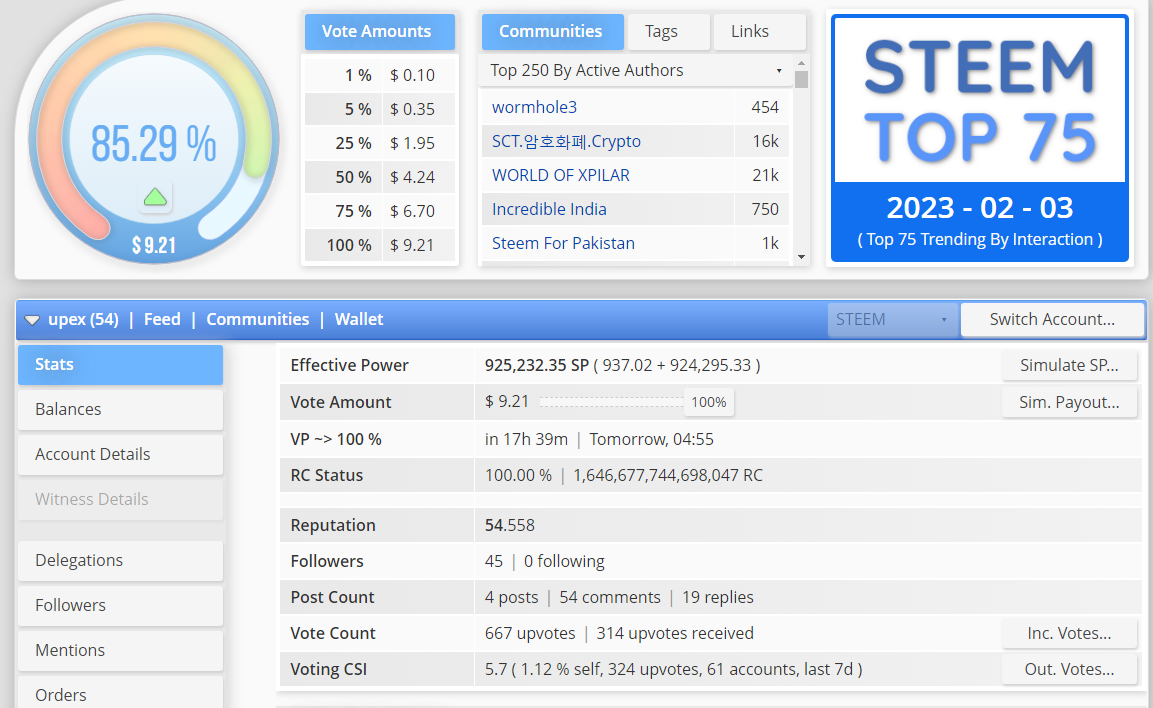
Task: Click the 1,646,677,744,698,047 RC value
Action: coord(668,476)
